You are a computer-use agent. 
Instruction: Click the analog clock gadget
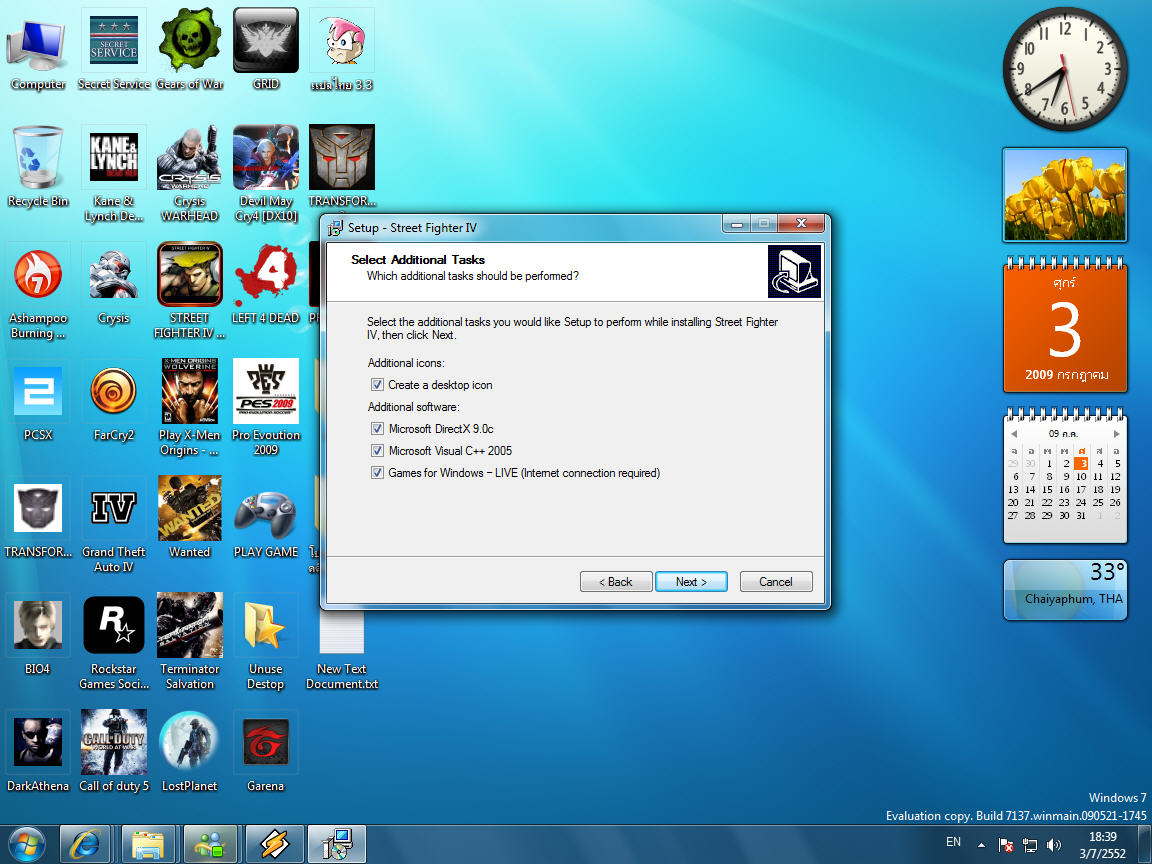pyautogui.click(x=1065, y=69)
